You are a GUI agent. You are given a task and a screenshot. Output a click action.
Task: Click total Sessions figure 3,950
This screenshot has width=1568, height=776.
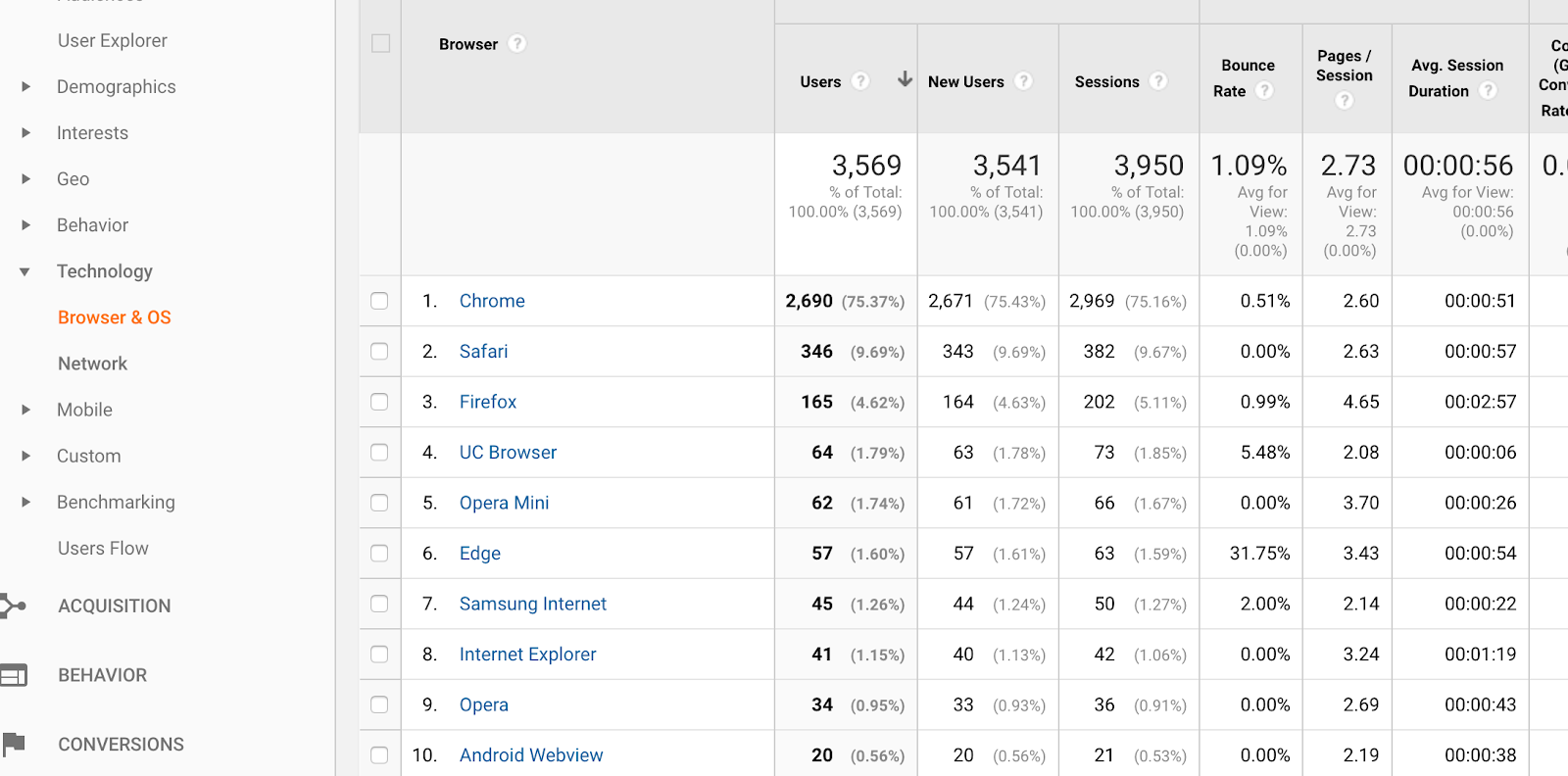tap(1149, 166)
